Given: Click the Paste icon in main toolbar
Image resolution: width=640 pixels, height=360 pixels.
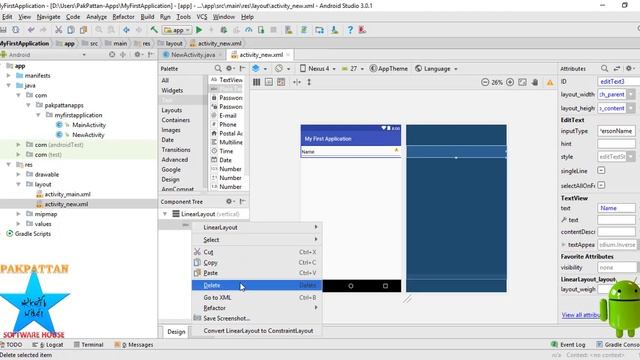Looking at the screenshot, I should coord(84,30).
